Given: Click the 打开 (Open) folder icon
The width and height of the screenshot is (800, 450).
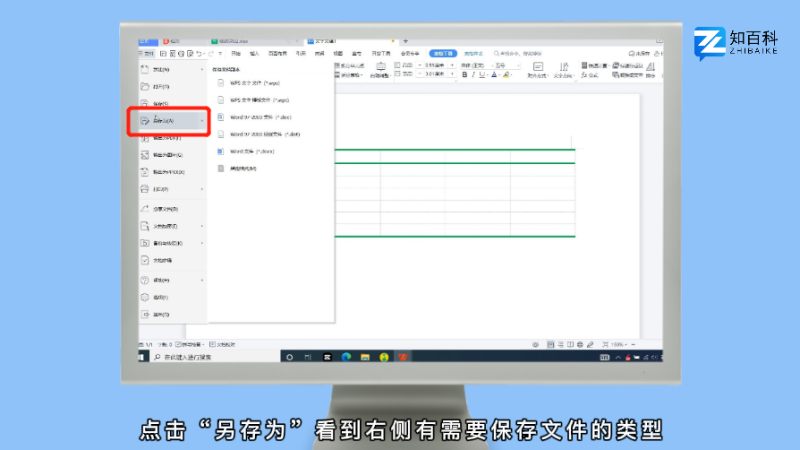Looking at the screenshot, I should 145,87.
